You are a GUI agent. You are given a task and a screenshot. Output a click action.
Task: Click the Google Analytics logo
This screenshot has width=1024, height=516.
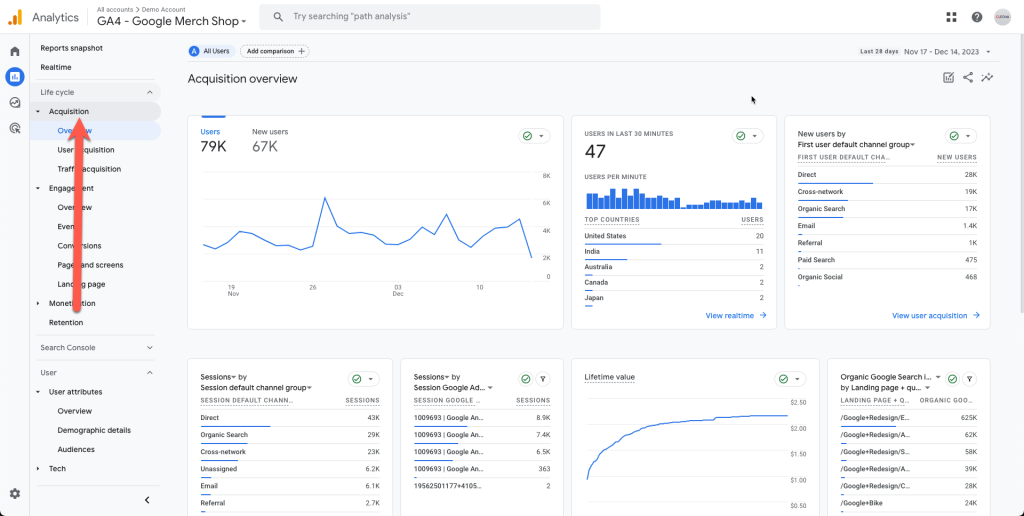tap(15, 17)
